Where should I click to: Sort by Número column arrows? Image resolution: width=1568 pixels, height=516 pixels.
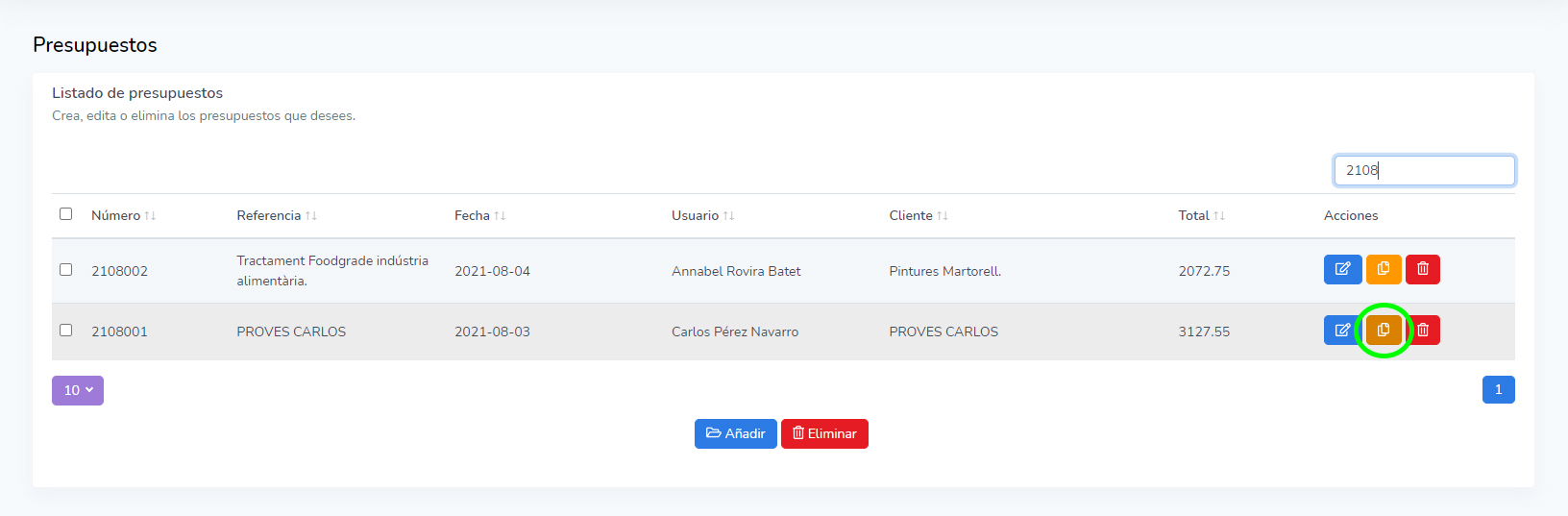tap(150, 216)
